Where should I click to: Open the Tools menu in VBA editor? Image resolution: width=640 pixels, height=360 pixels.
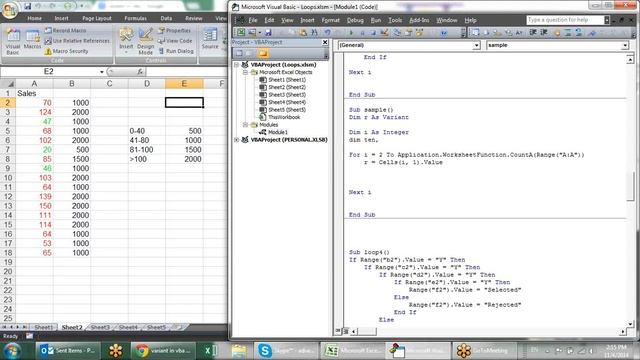pos(395,20)
